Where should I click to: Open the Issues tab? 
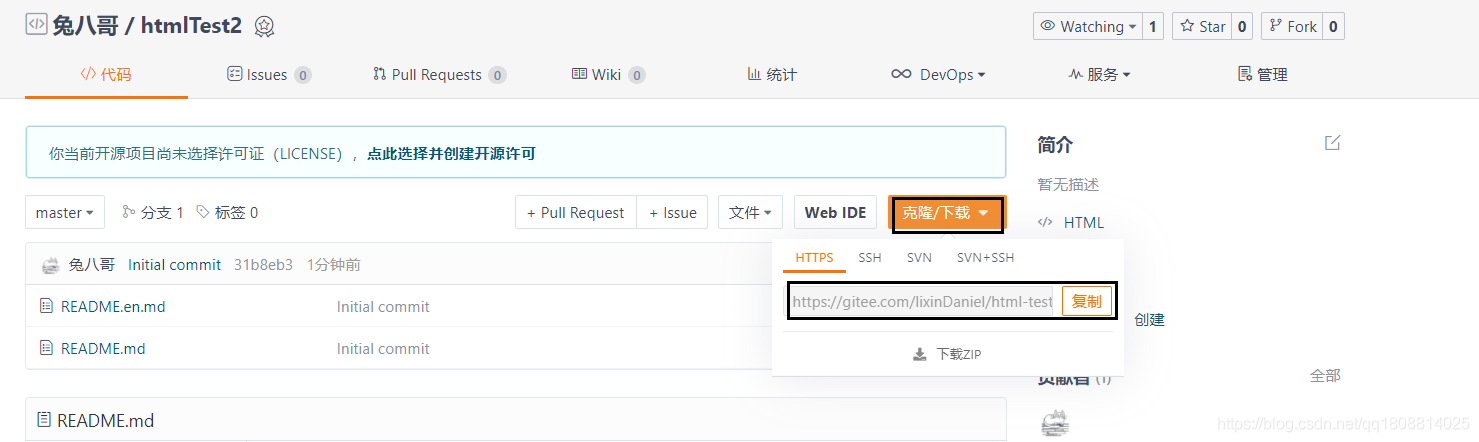pyautogui.click(x=269, y=74)
